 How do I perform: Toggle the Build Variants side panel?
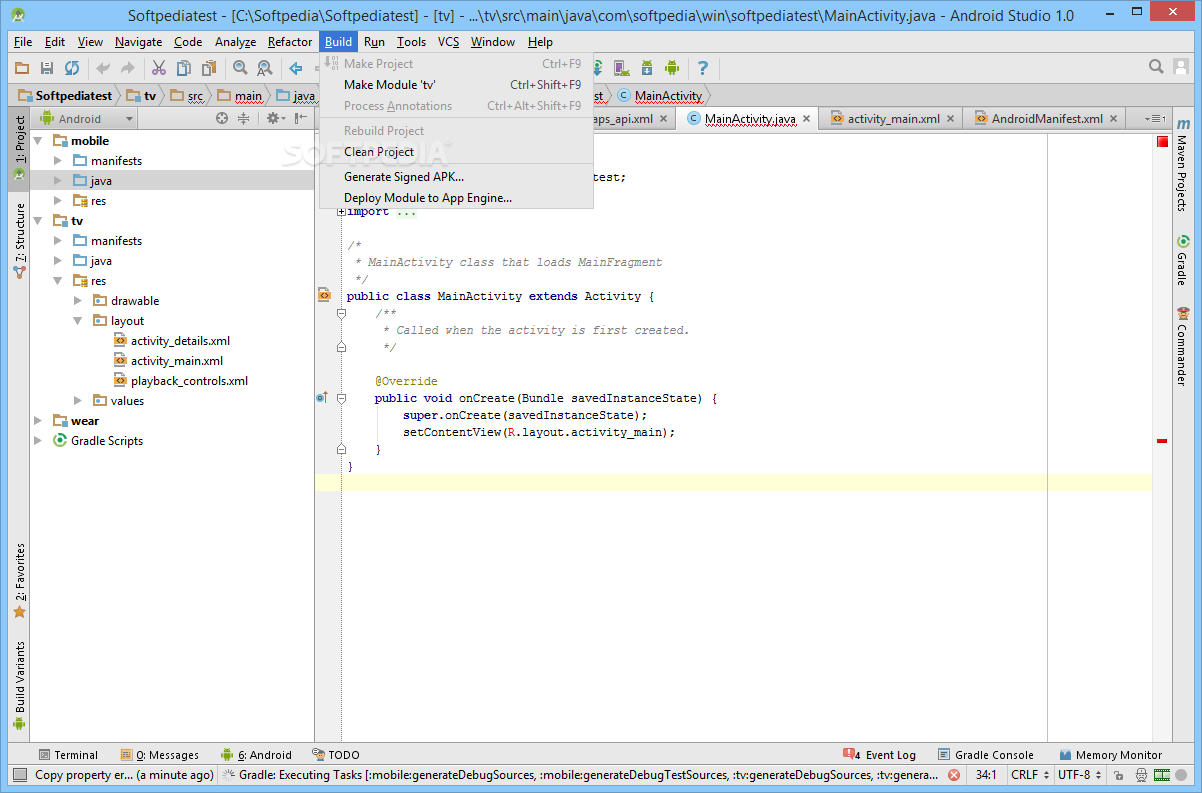click(x=19, y=687)
